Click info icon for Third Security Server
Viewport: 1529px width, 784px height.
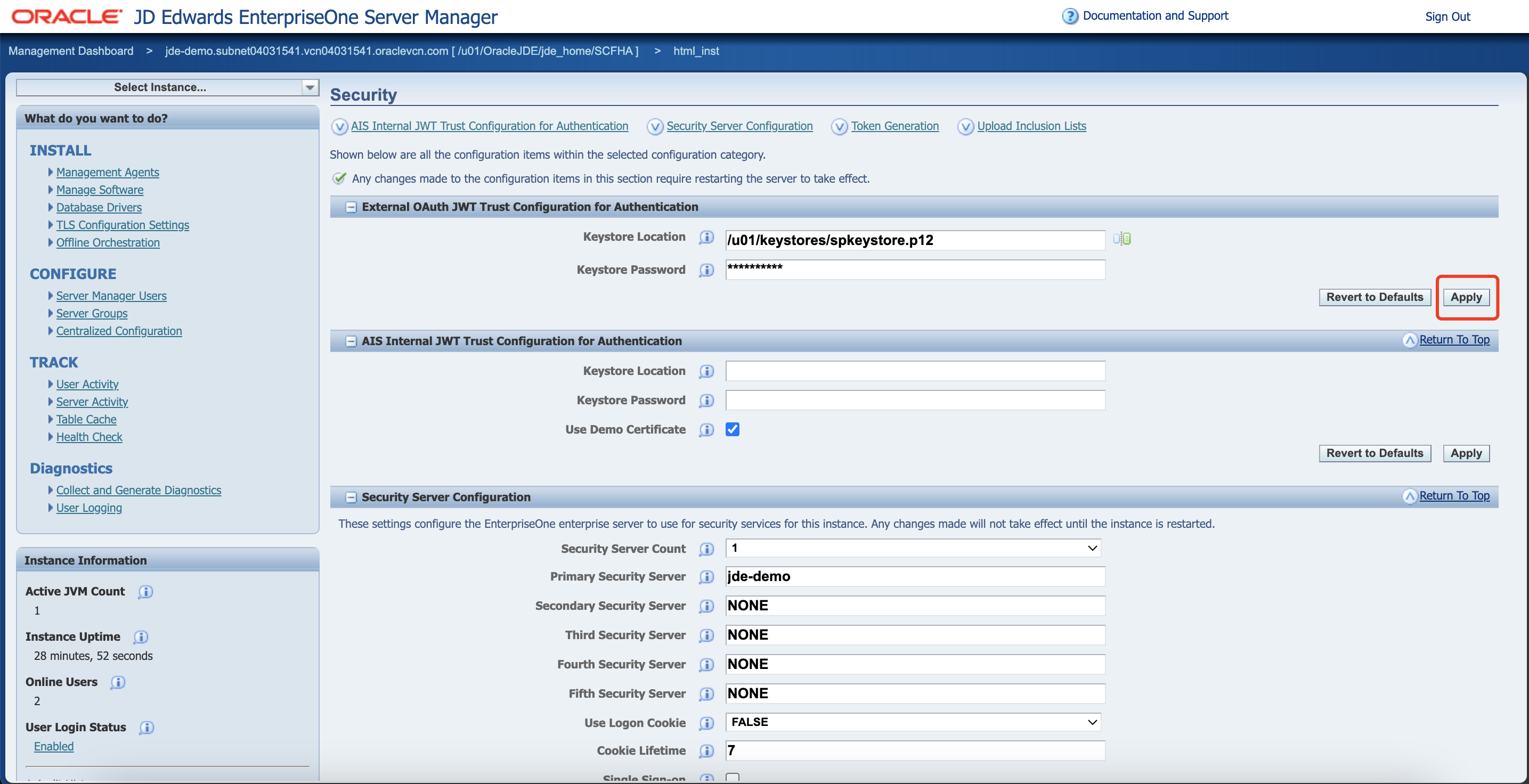click(706, 635)
